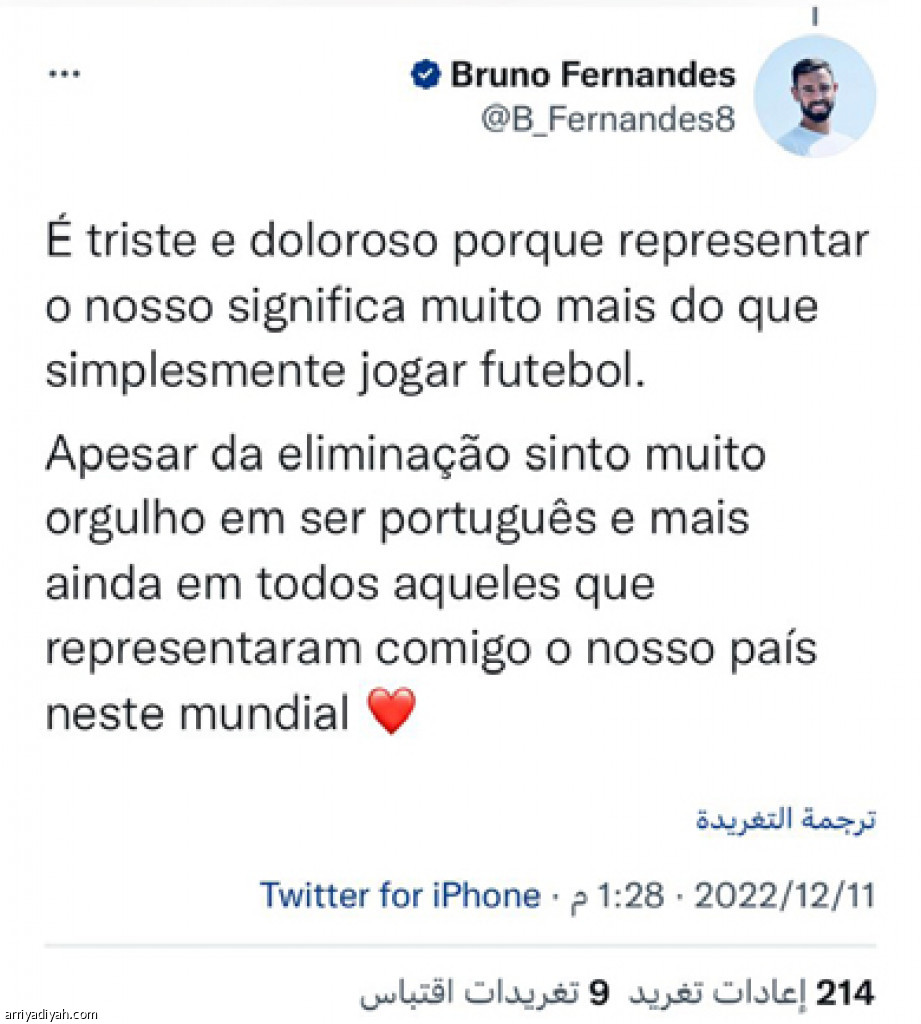
Task: Click the 2022/12/11 tweet date
Action: point(785,895)
